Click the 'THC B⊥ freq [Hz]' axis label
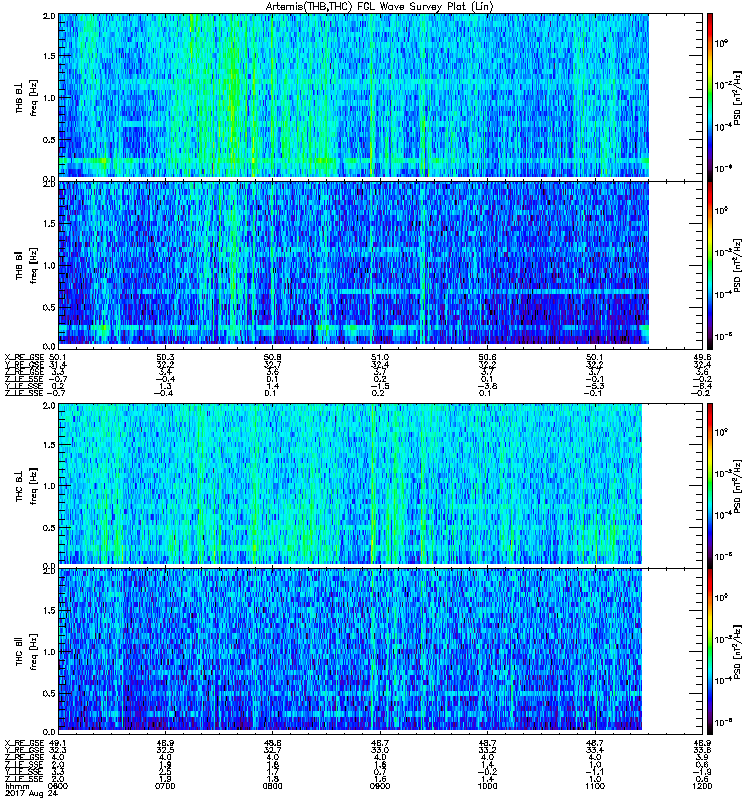This screenshot has width=750, height=800. [26, 485]
